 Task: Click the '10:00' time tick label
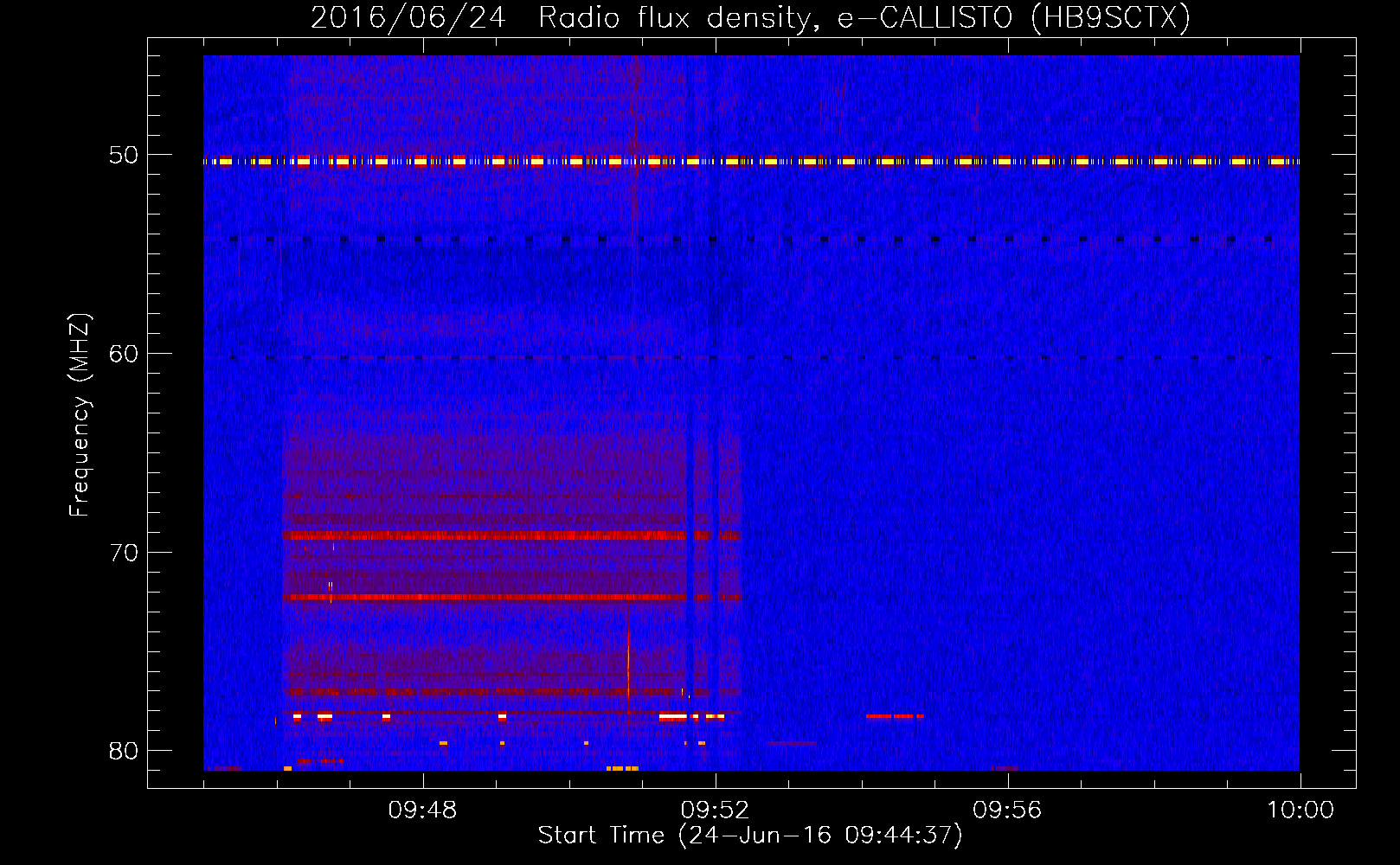(1300, 811)
